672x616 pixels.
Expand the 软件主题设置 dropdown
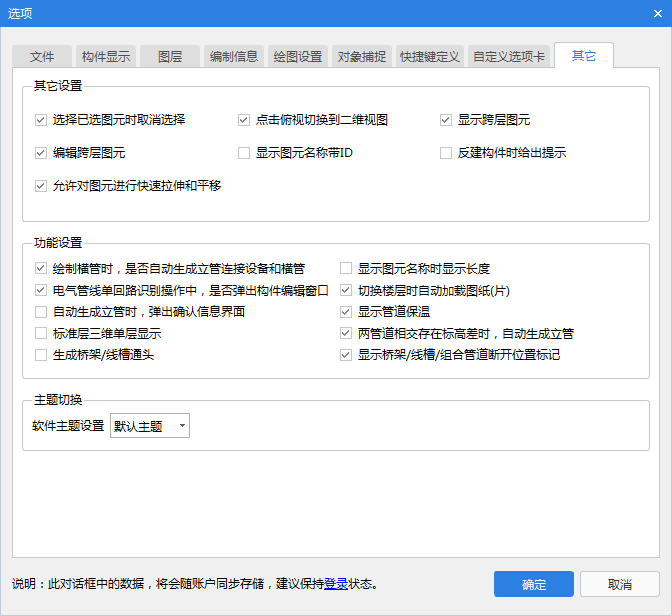coord(150,426)
